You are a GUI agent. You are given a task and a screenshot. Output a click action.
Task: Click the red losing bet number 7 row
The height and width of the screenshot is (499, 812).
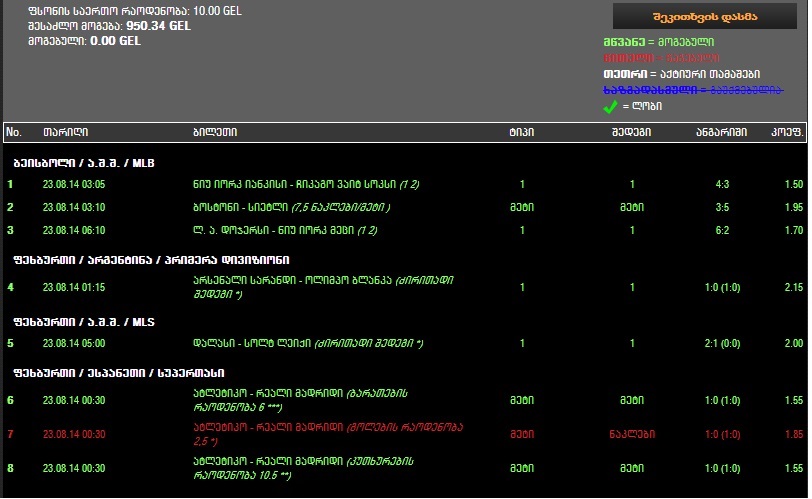coord(405,434)
